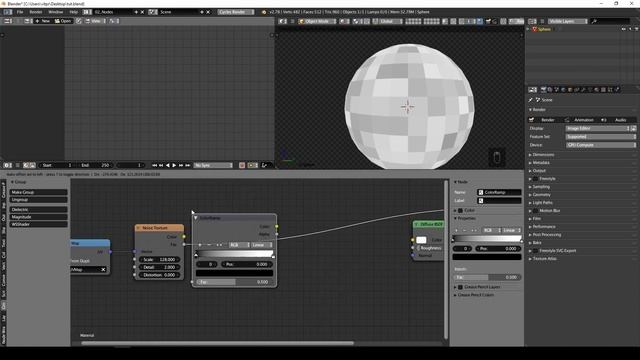Click the outliner search field
This screenshot has height=360, width=640.
[x=610, y=21]
